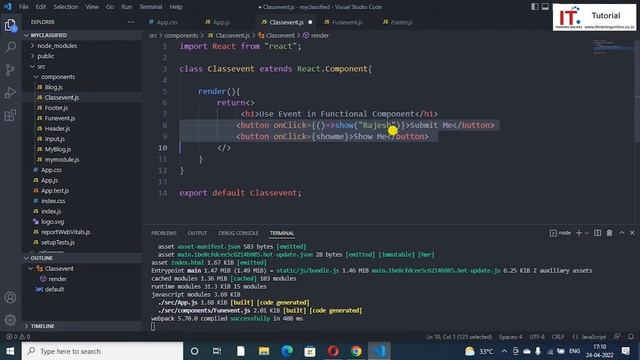Image resolution: width=640 pixels, height=360 pixels.
Task: Expand the Timeline section
Action: (82, 326)
